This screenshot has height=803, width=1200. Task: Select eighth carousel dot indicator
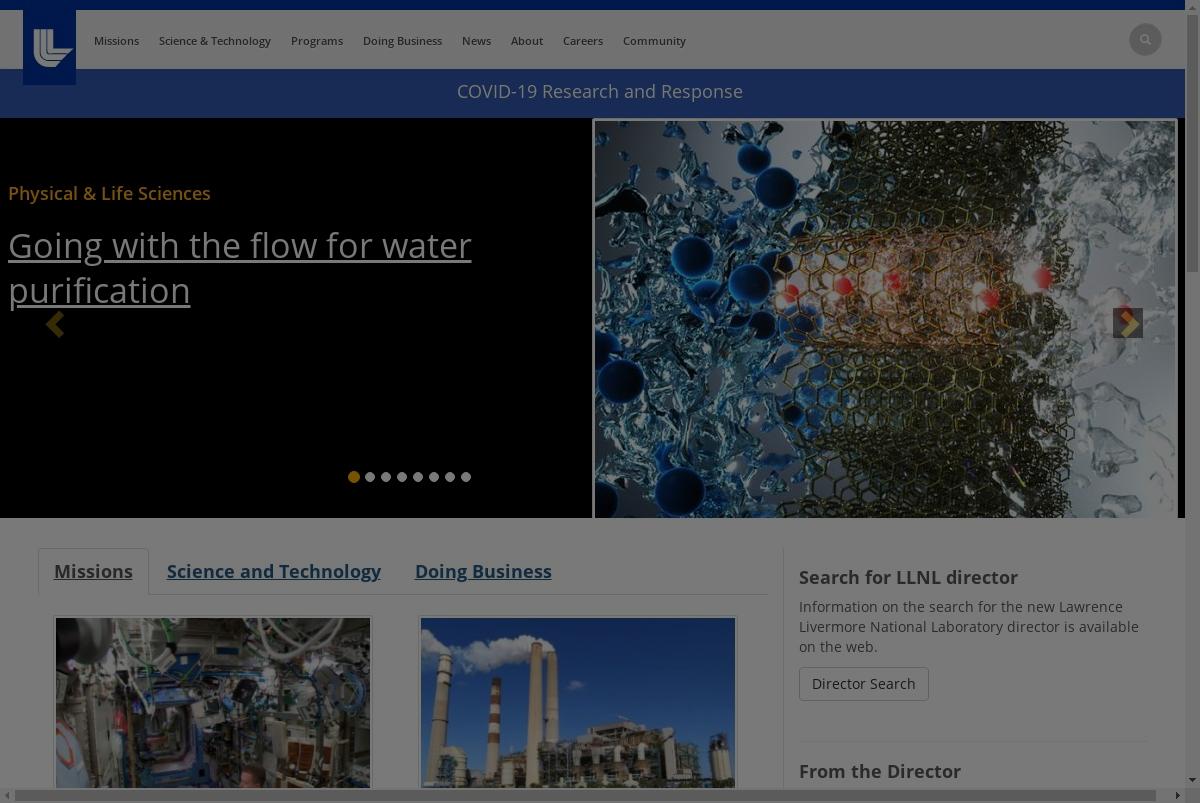click(x=466, y=477)
